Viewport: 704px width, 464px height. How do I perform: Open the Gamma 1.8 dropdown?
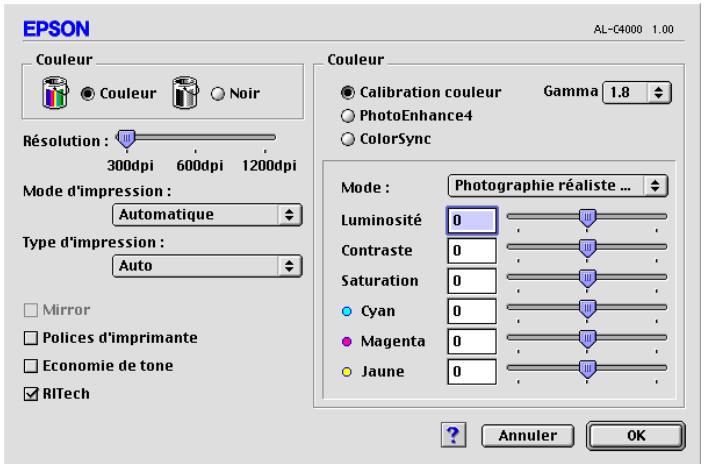637,93
